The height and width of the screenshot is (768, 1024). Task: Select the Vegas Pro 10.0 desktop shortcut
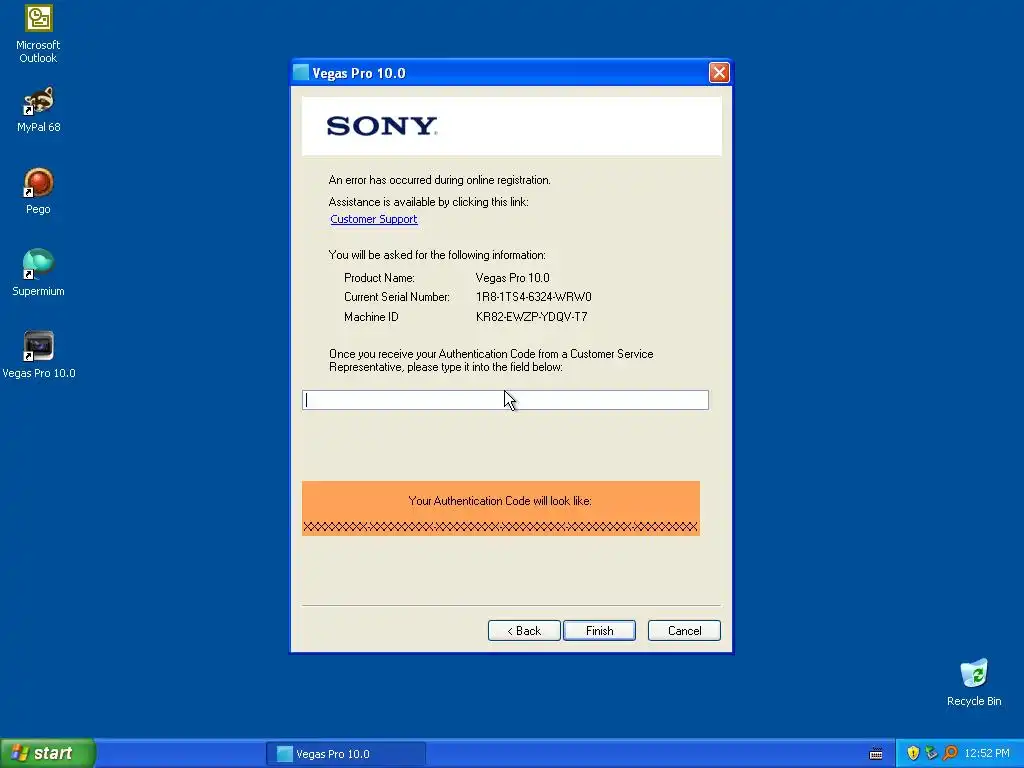click(x=39, y=355)
